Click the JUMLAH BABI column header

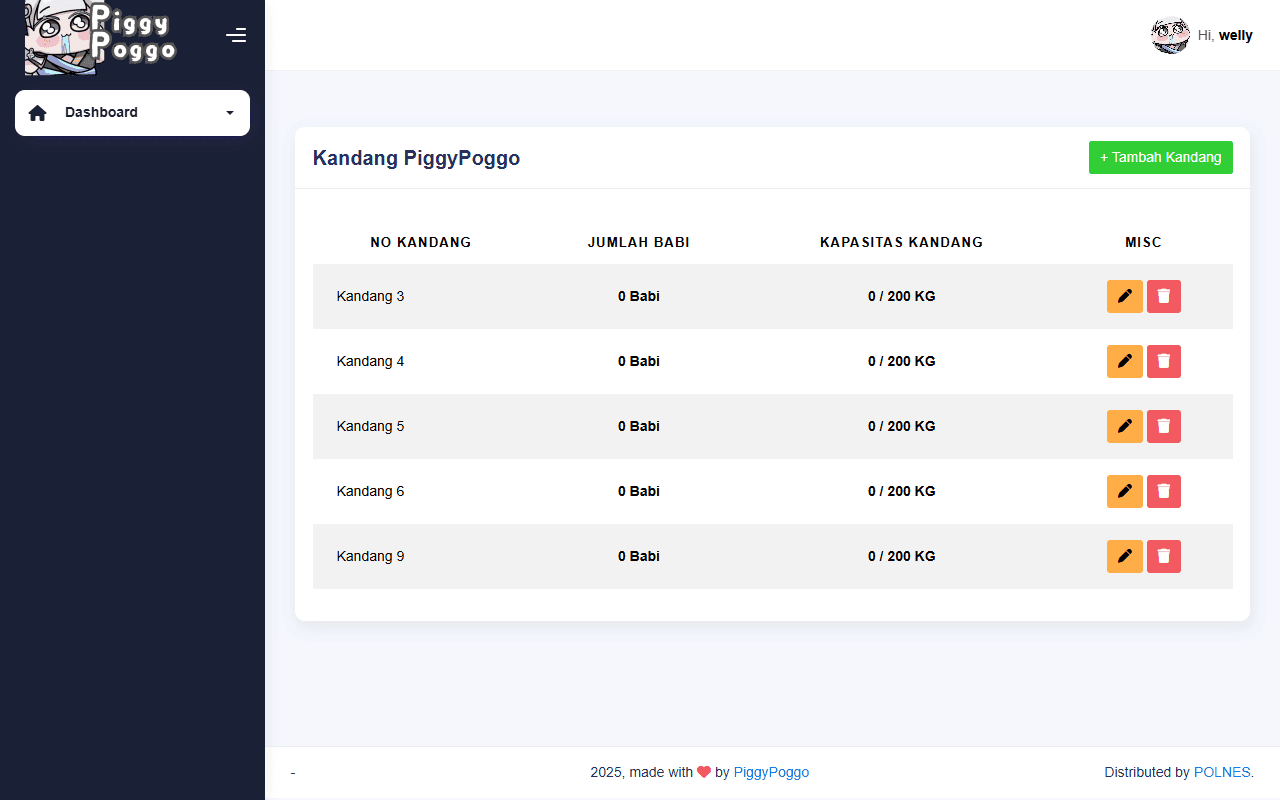[x=639, y=242]
